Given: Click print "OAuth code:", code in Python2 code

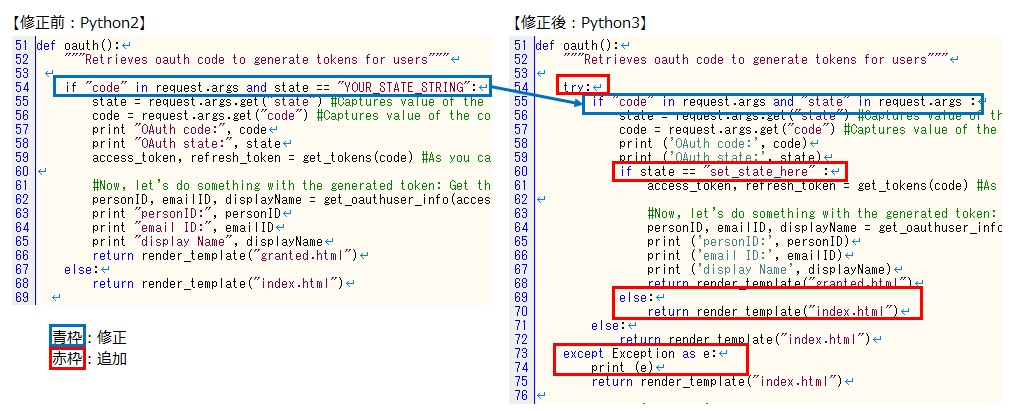Looking at the screenshot, I should pyautogui.click(x=182, y=129).
